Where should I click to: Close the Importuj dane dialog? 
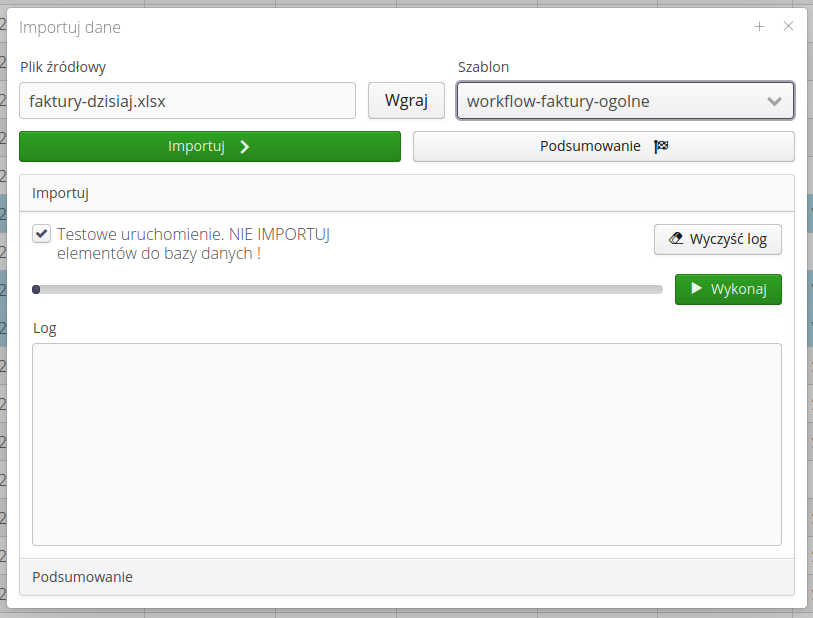tap(788, 27)
